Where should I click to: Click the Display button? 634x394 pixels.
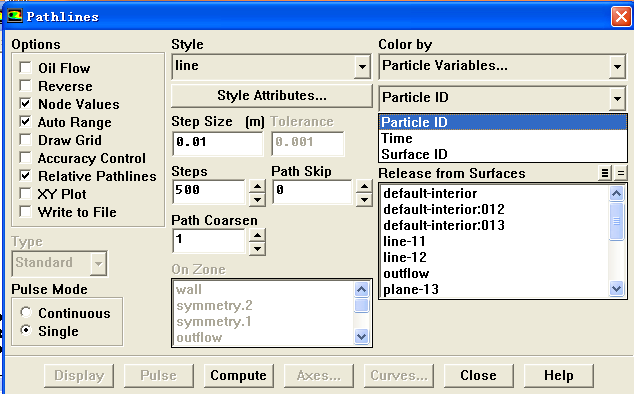pos(79,375)
